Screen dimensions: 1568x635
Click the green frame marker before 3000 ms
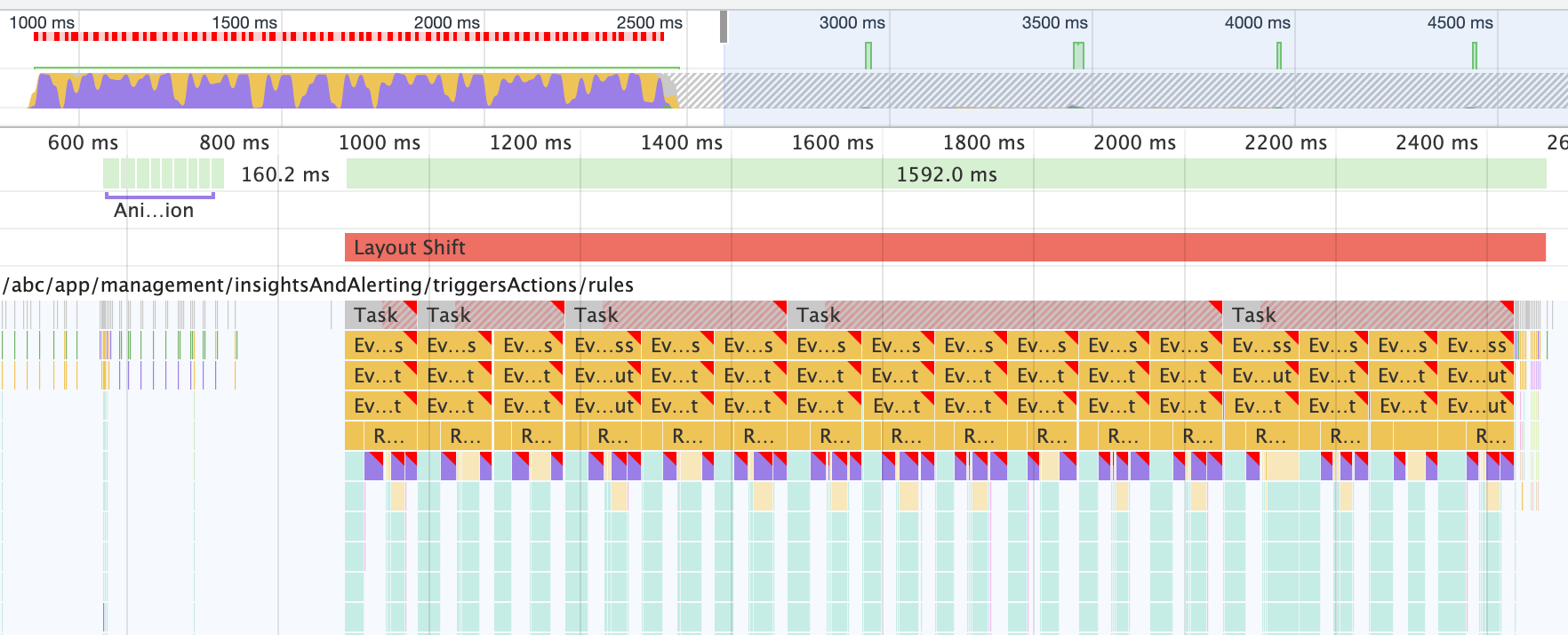[x=868, y=55]
